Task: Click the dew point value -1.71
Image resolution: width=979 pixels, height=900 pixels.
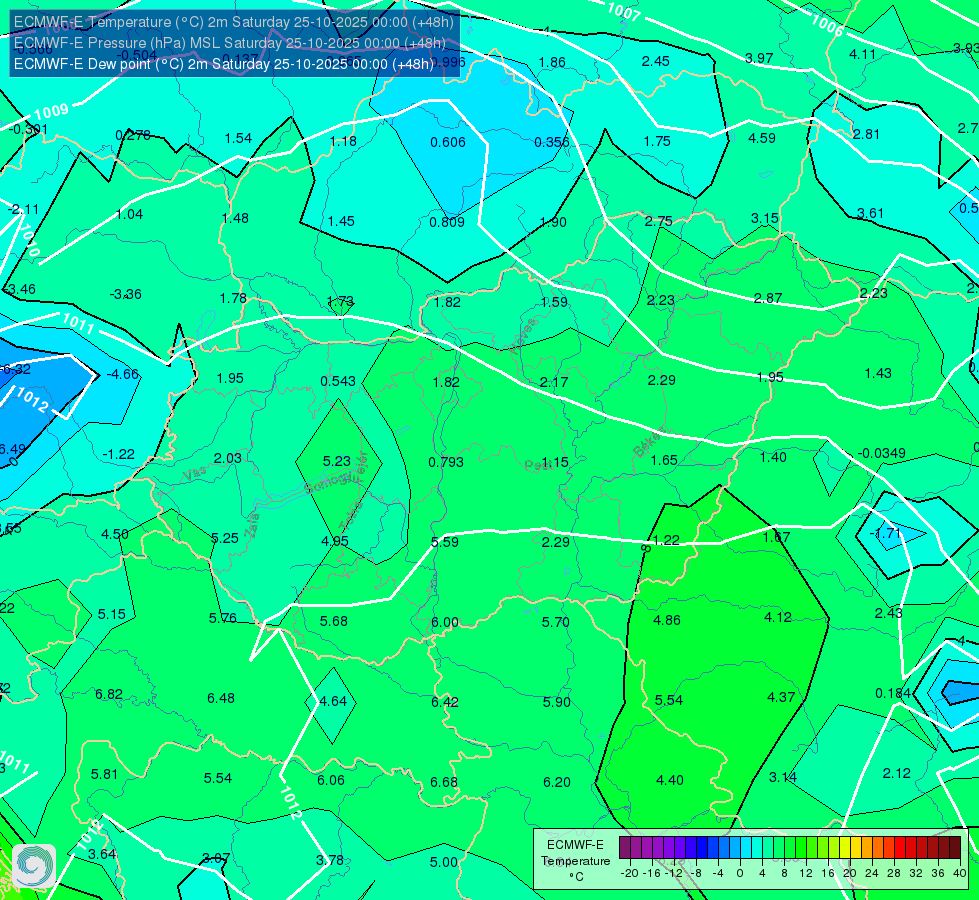Action: tap(885, 533)
